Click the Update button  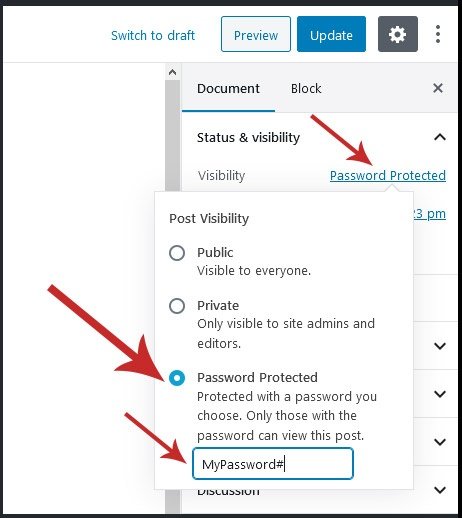pos(331,34)
